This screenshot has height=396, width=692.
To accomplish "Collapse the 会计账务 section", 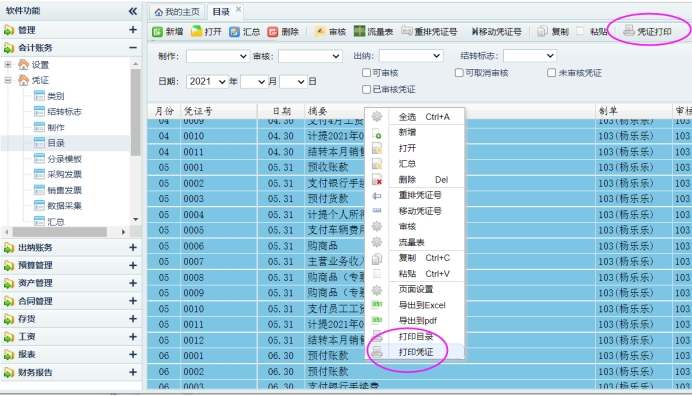I will click(x=132, y=47).
